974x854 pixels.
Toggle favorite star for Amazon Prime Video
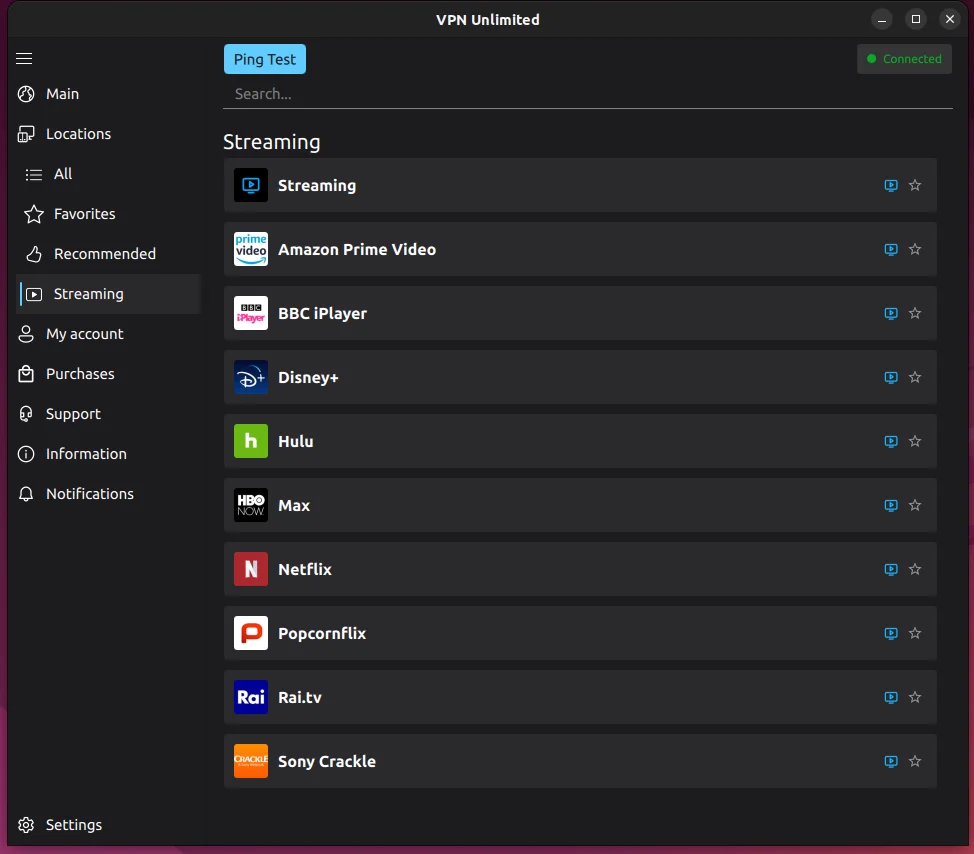pos(915,249)
